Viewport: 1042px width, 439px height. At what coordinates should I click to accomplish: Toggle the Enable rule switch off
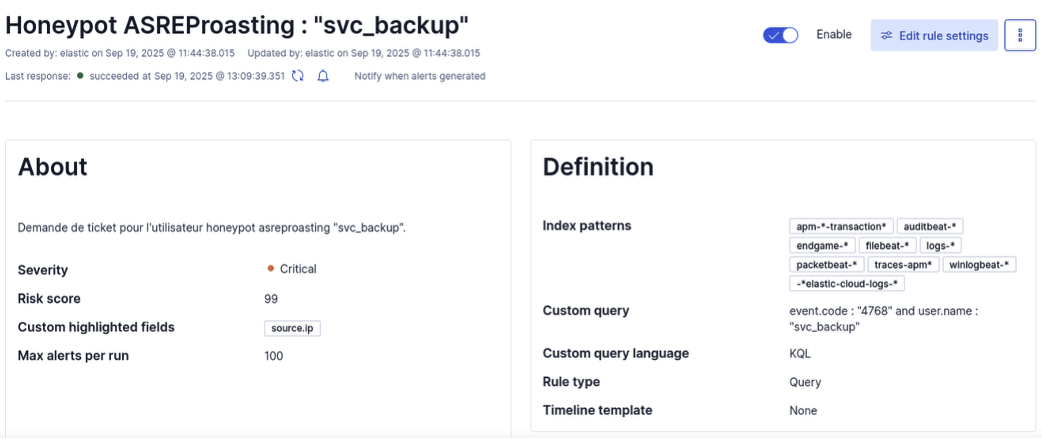tap(780, 35)
